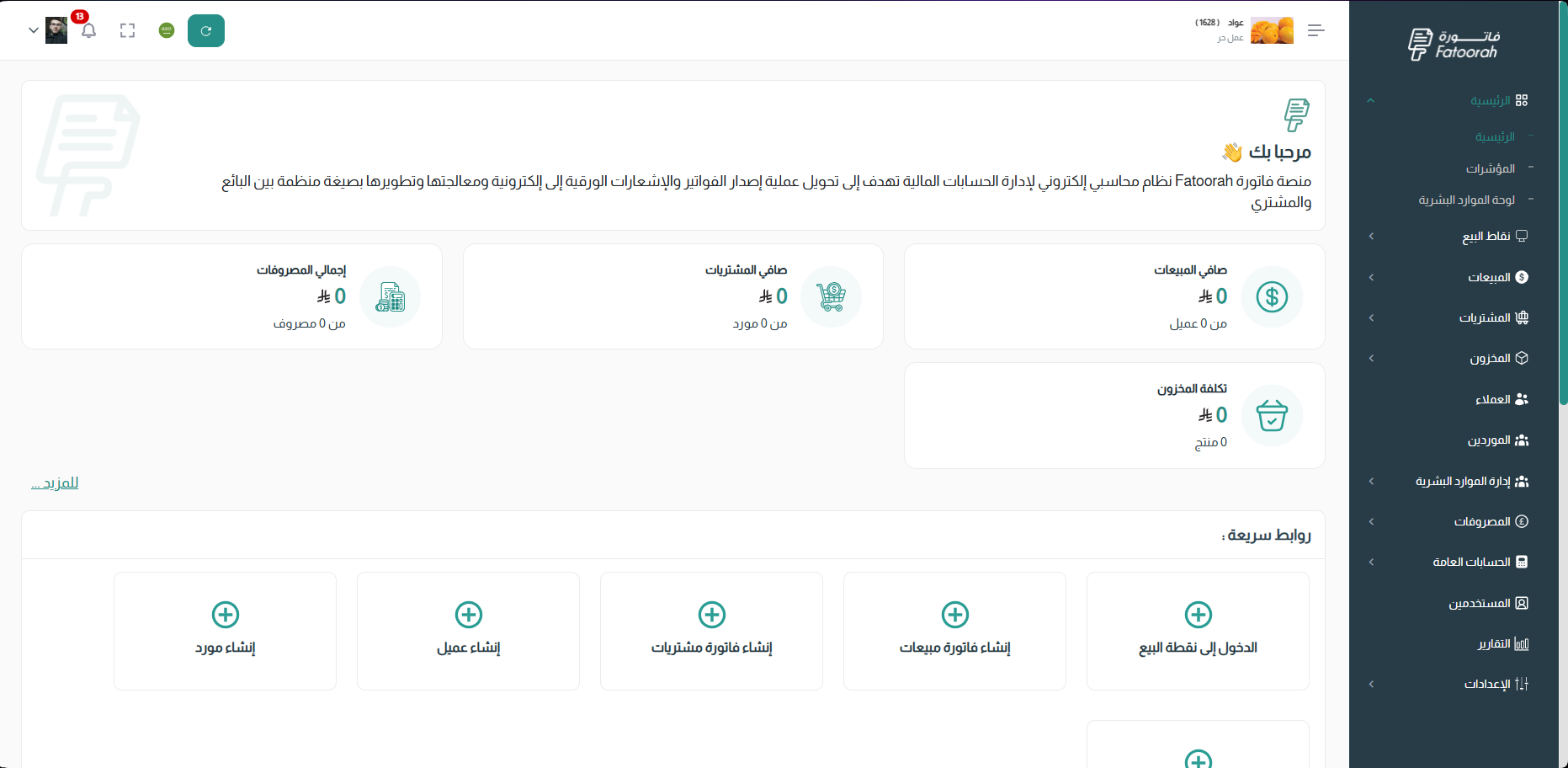Expand the المخزون sidebar menu
The width and height of the screenshot is (1568, 768).
coord(1490,359)
